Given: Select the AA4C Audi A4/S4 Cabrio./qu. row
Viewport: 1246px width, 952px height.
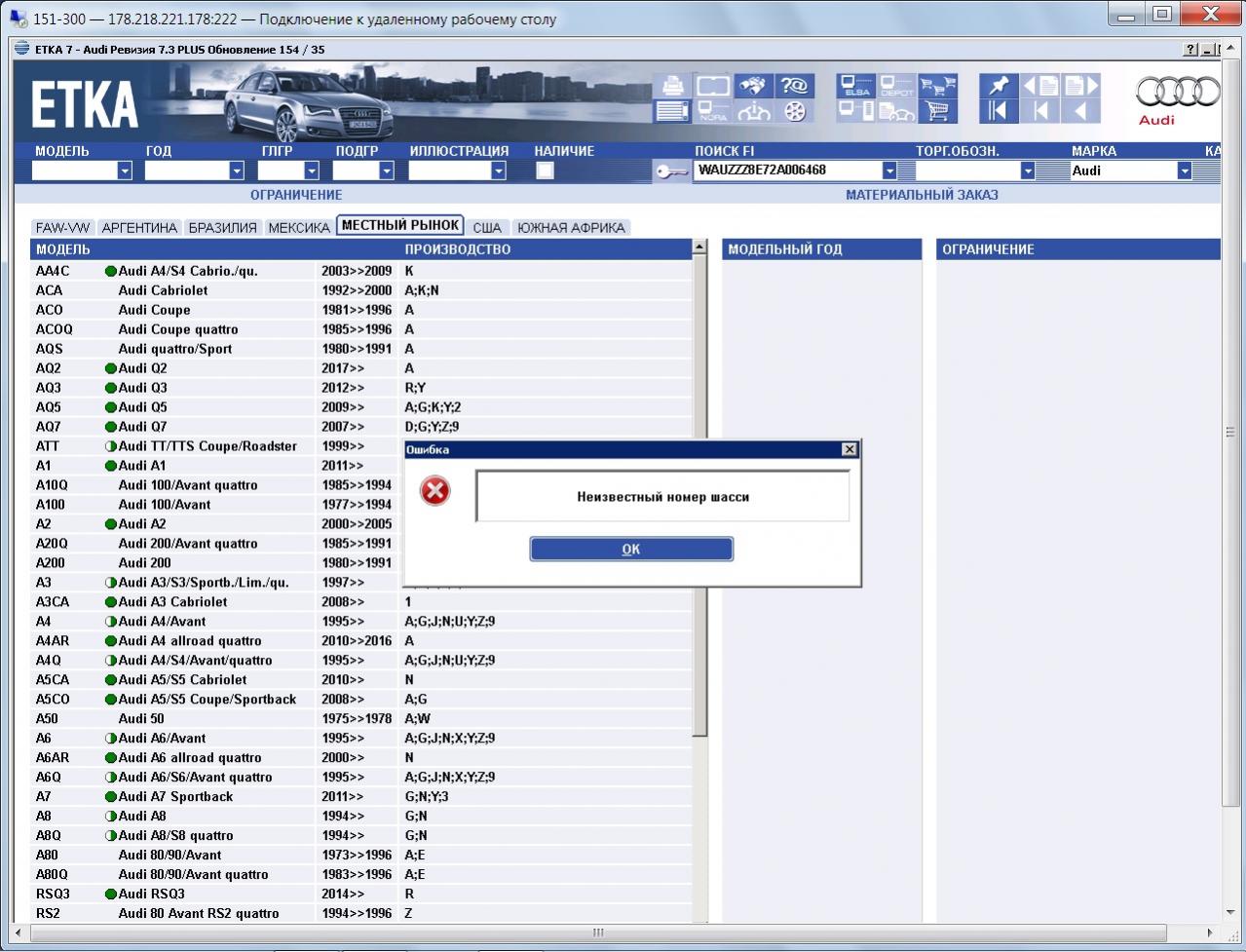Looking at the screenshot, I should pos(360,271).
